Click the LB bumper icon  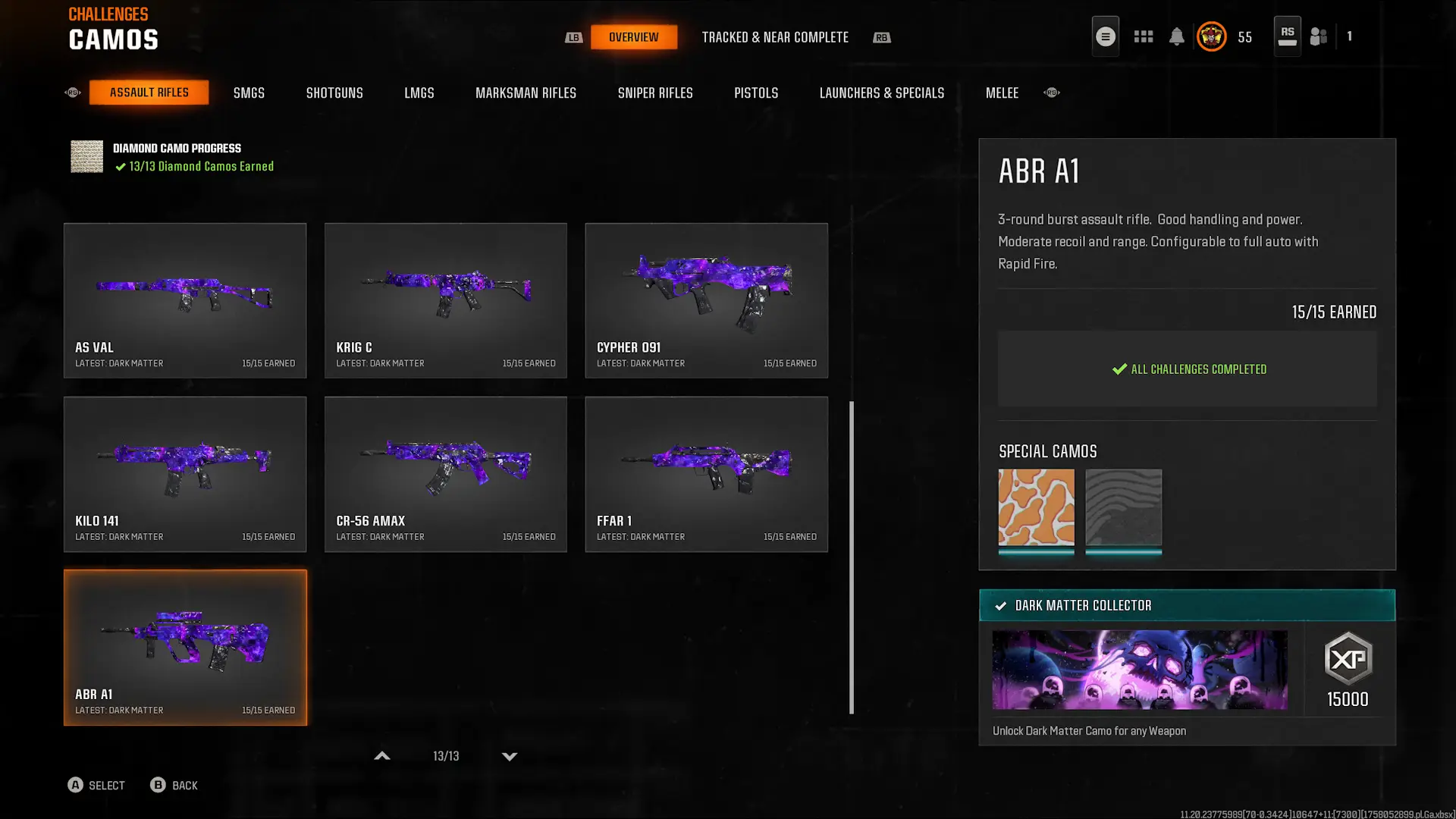pyautogui.click(x=574, y=37)
